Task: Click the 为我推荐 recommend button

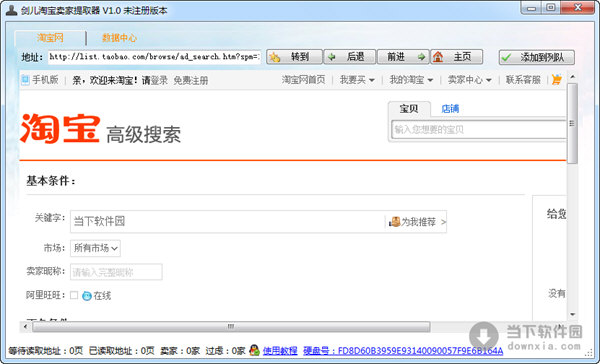Action: (x=416, y=222)
